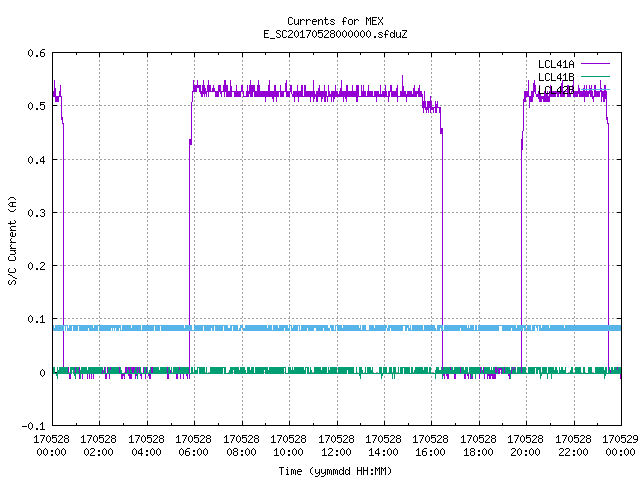
Task: Click the y-axis tick value -0.1
Action: (33, 426)
